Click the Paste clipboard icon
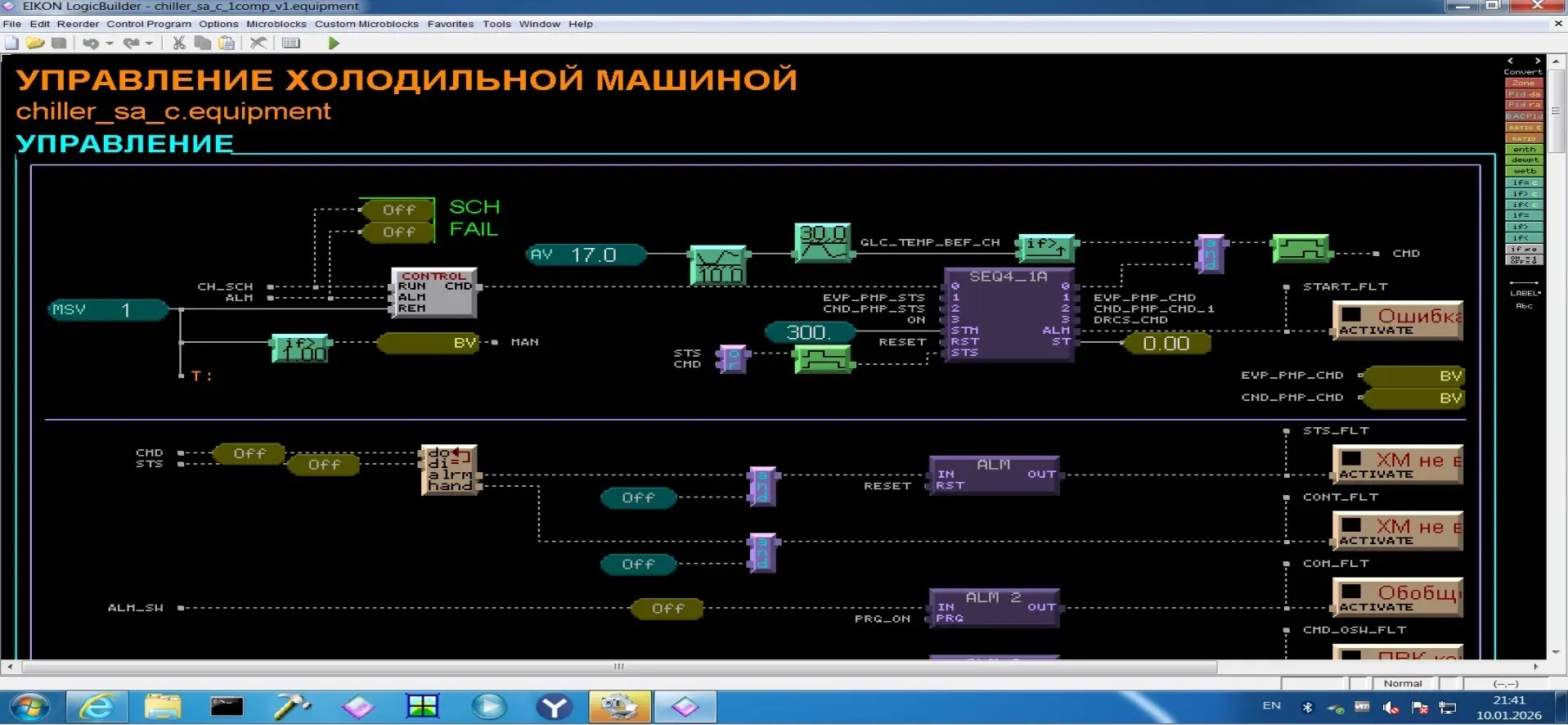Screen dimensions: 1568x725 (x=227, y=43)
